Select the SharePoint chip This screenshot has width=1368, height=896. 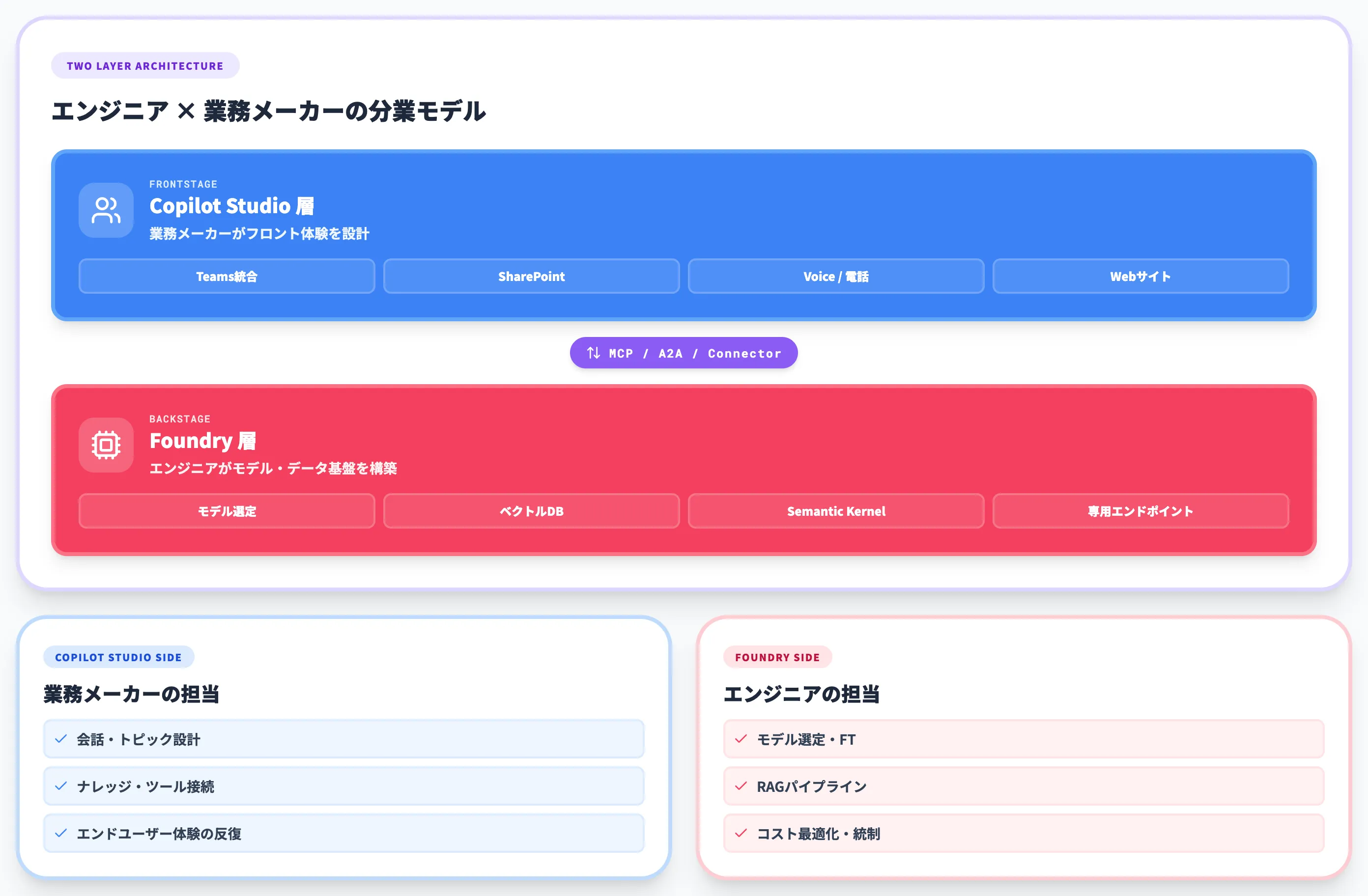(x=531, y=277)
